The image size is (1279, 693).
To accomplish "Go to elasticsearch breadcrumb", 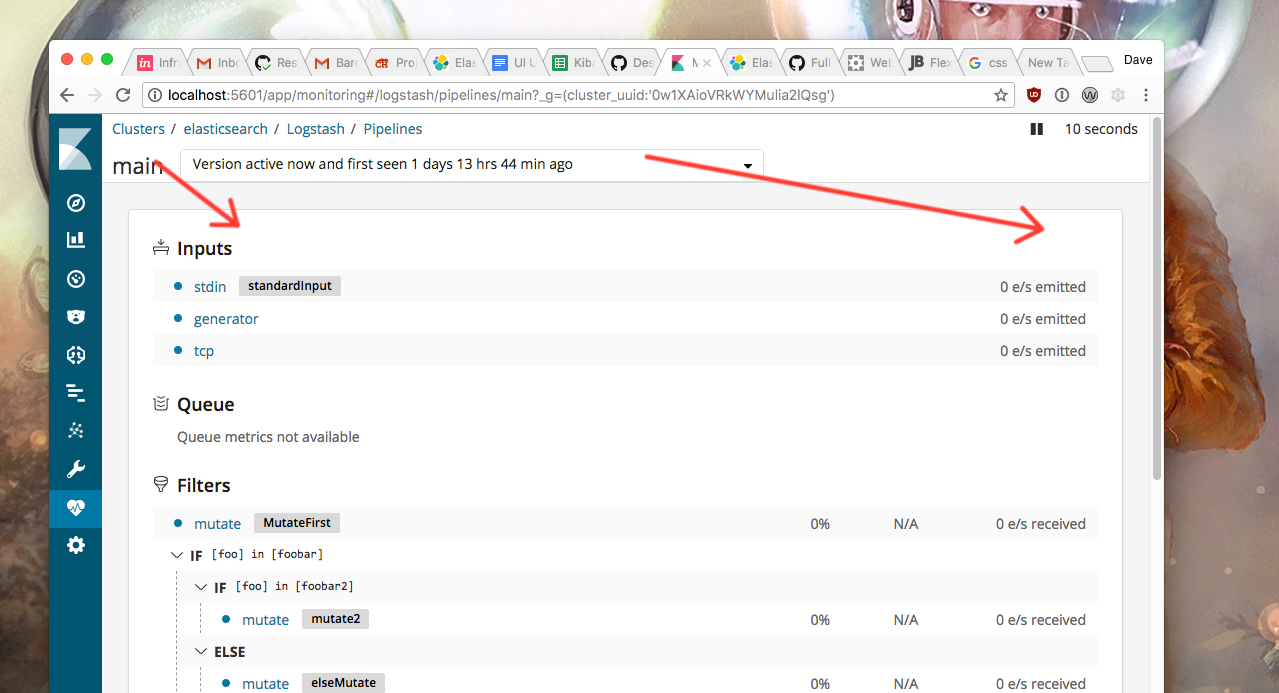I will [x=226, y=129].
